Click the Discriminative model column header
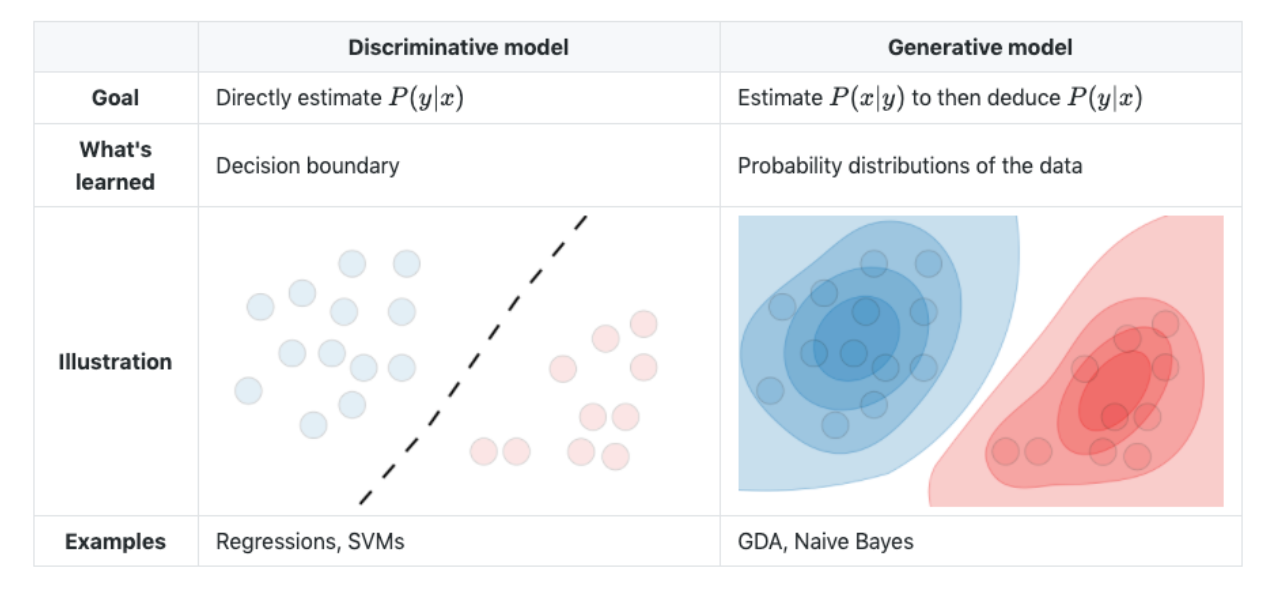The width and height of the screenshot is (1266, 592). coord(458,47)
